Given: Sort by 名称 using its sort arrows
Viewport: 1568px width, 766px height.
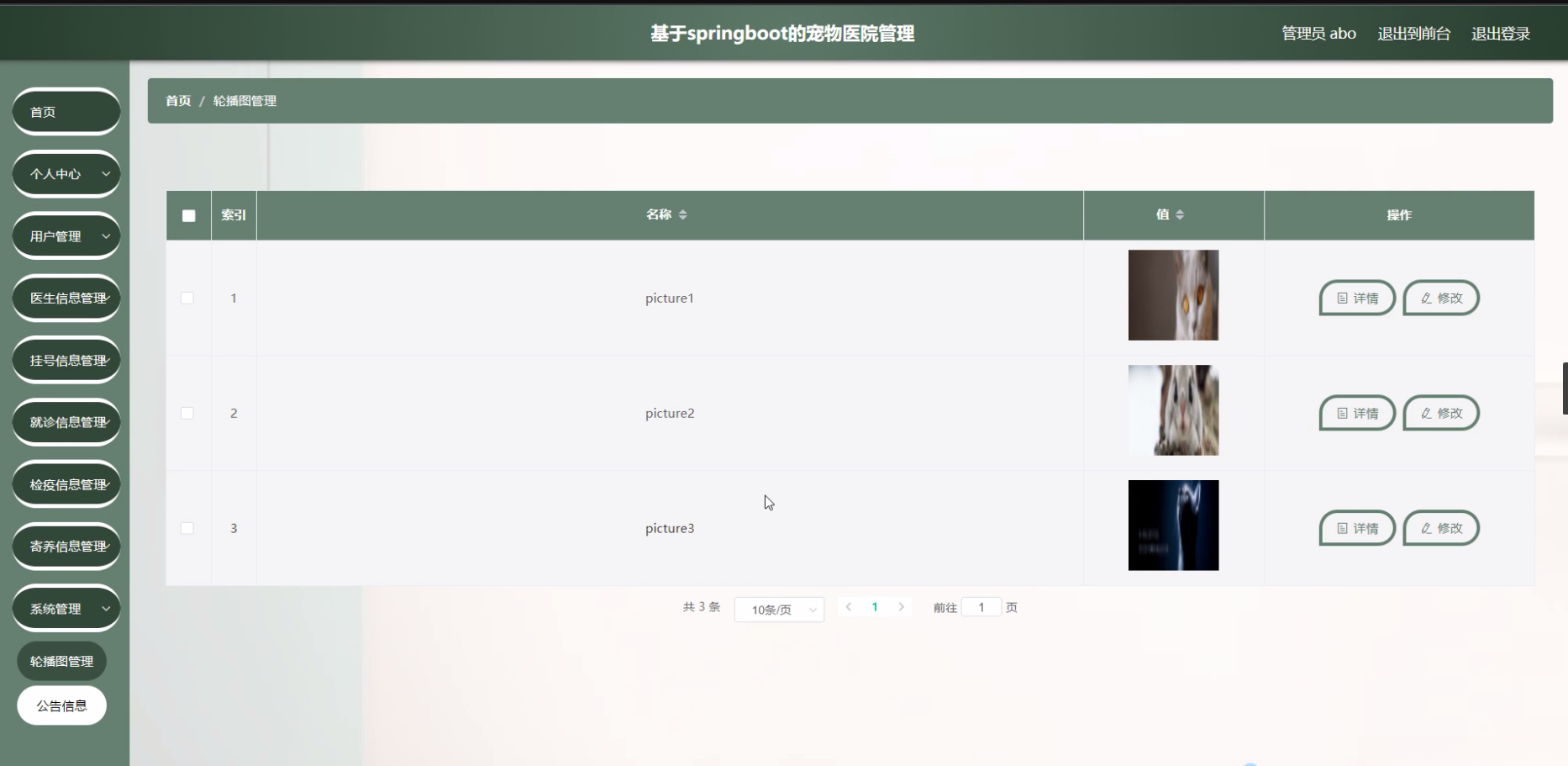Looking at the screenshot, I should [683, 214].
